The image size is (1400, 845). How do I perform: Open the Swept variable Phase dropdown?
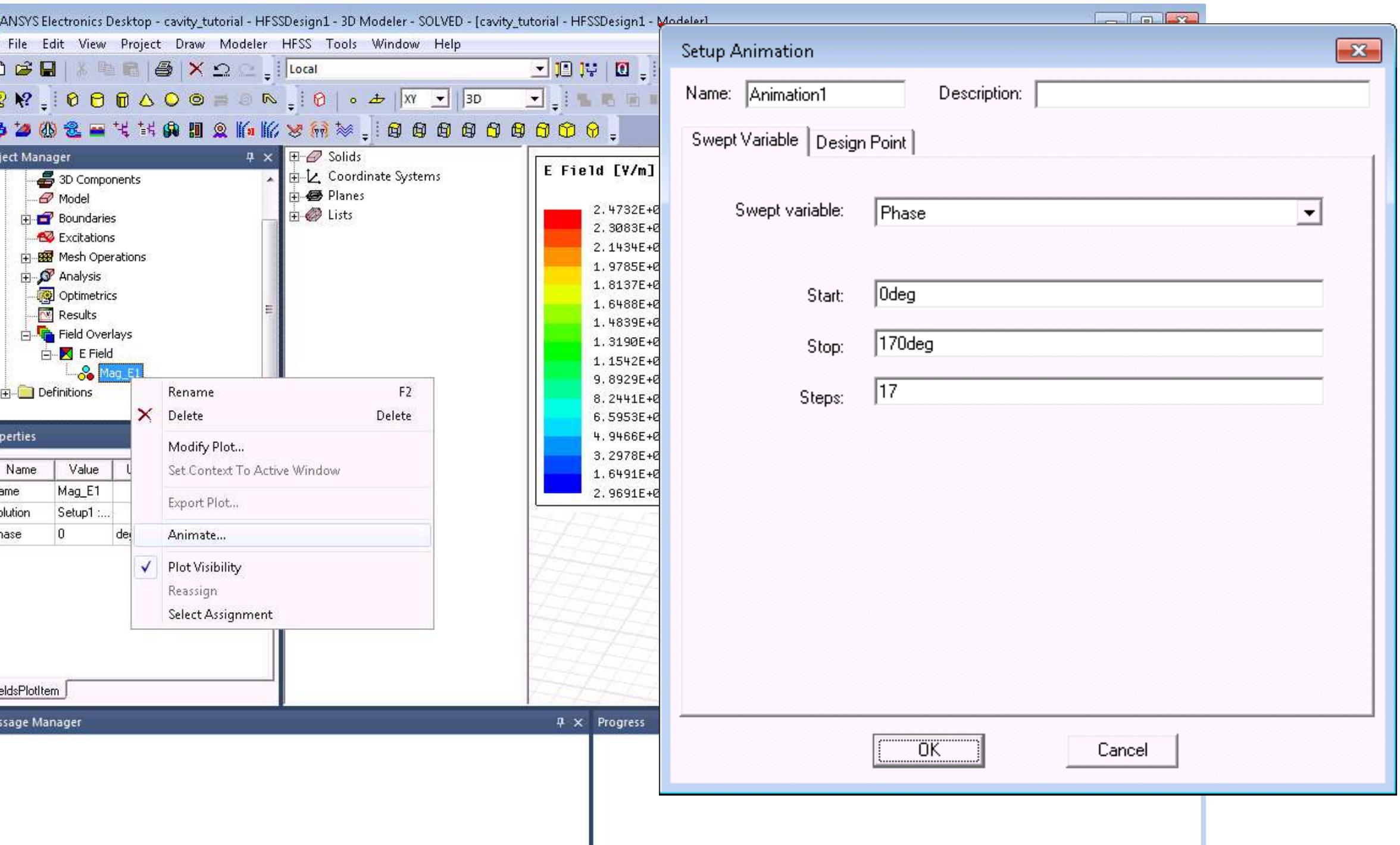(x=1308, y=213)
